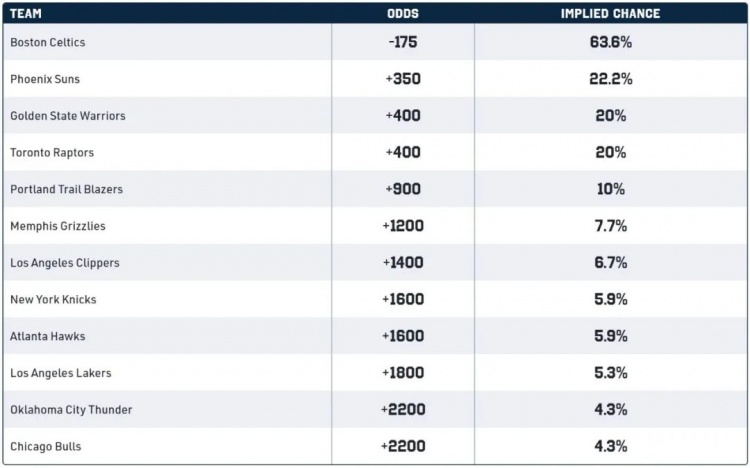Click Los Angeles Lakers team name
Screen dimensions: 750x468
[x=61, y=373]
